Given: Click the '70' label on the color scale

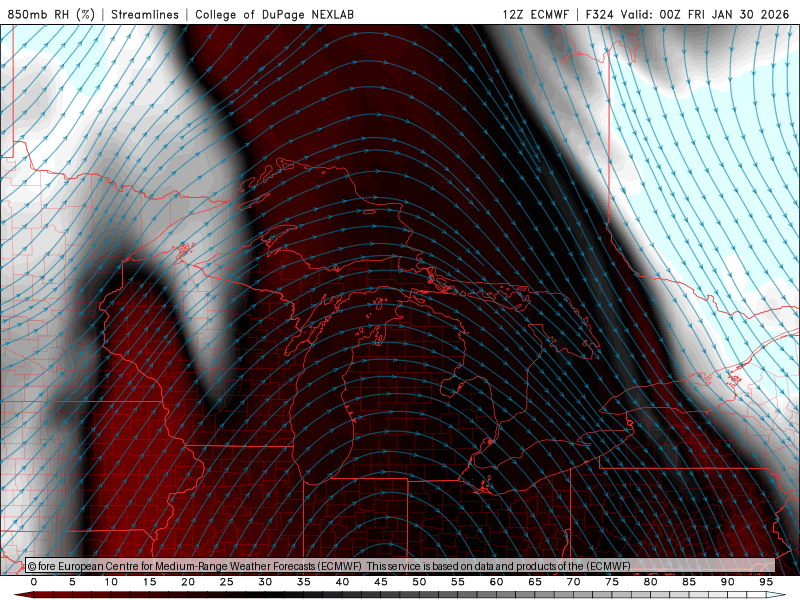Looking at the screenshot, I should pyautogui.click(x=573, y=582).
